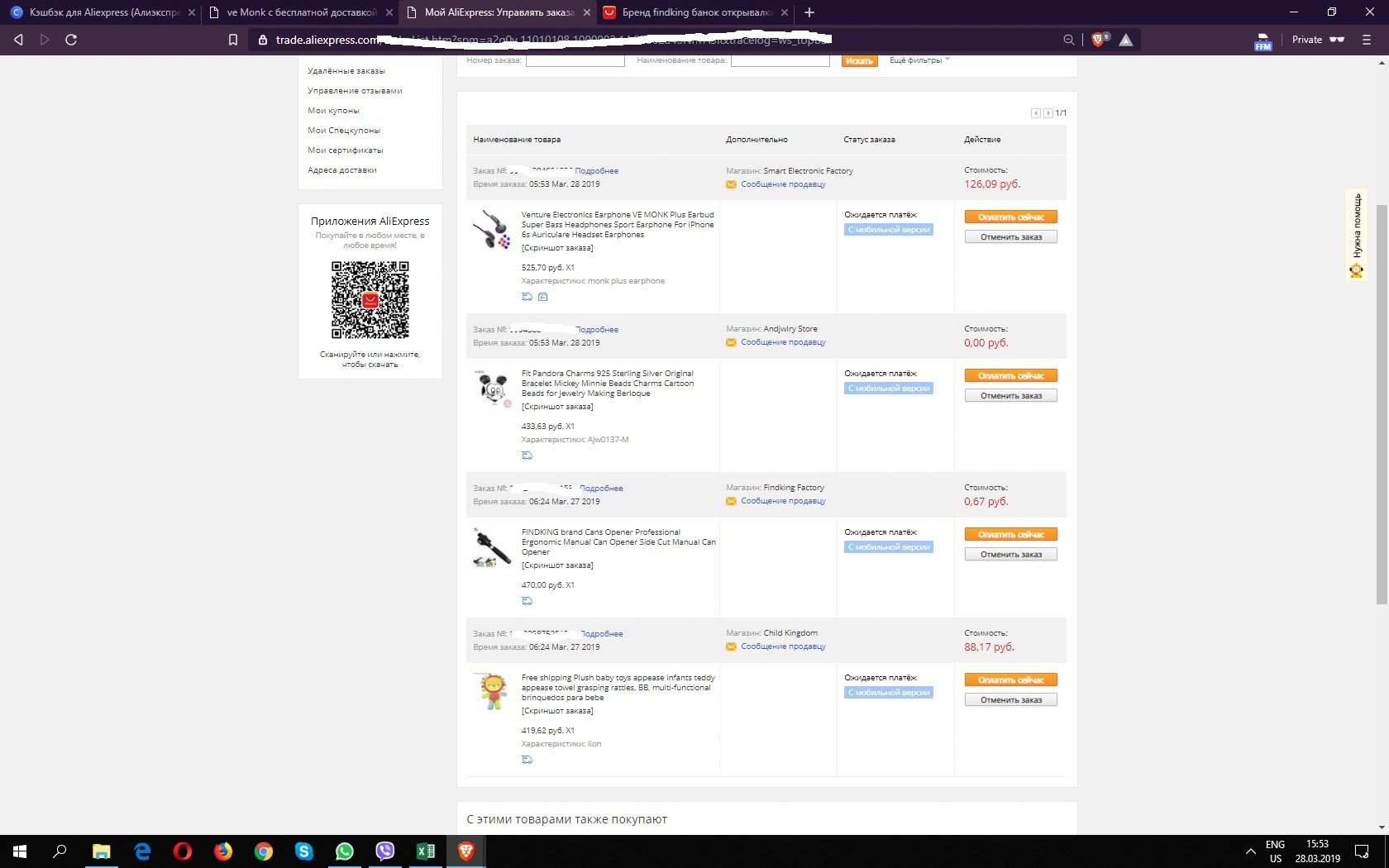Open the FFM extension icon
The height and width of the screenshot is (868, 1389).
[x=1263, y=41]
